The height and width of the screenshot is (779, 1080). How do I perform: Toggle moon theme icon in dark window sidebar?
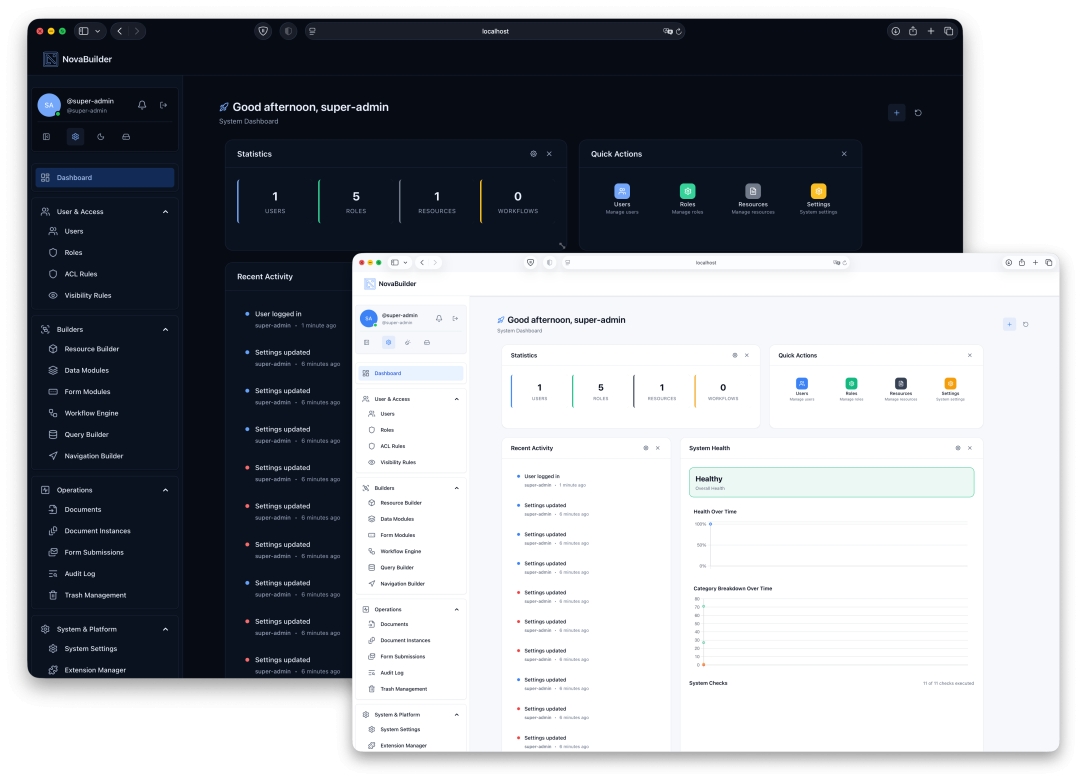pos(101,137)
